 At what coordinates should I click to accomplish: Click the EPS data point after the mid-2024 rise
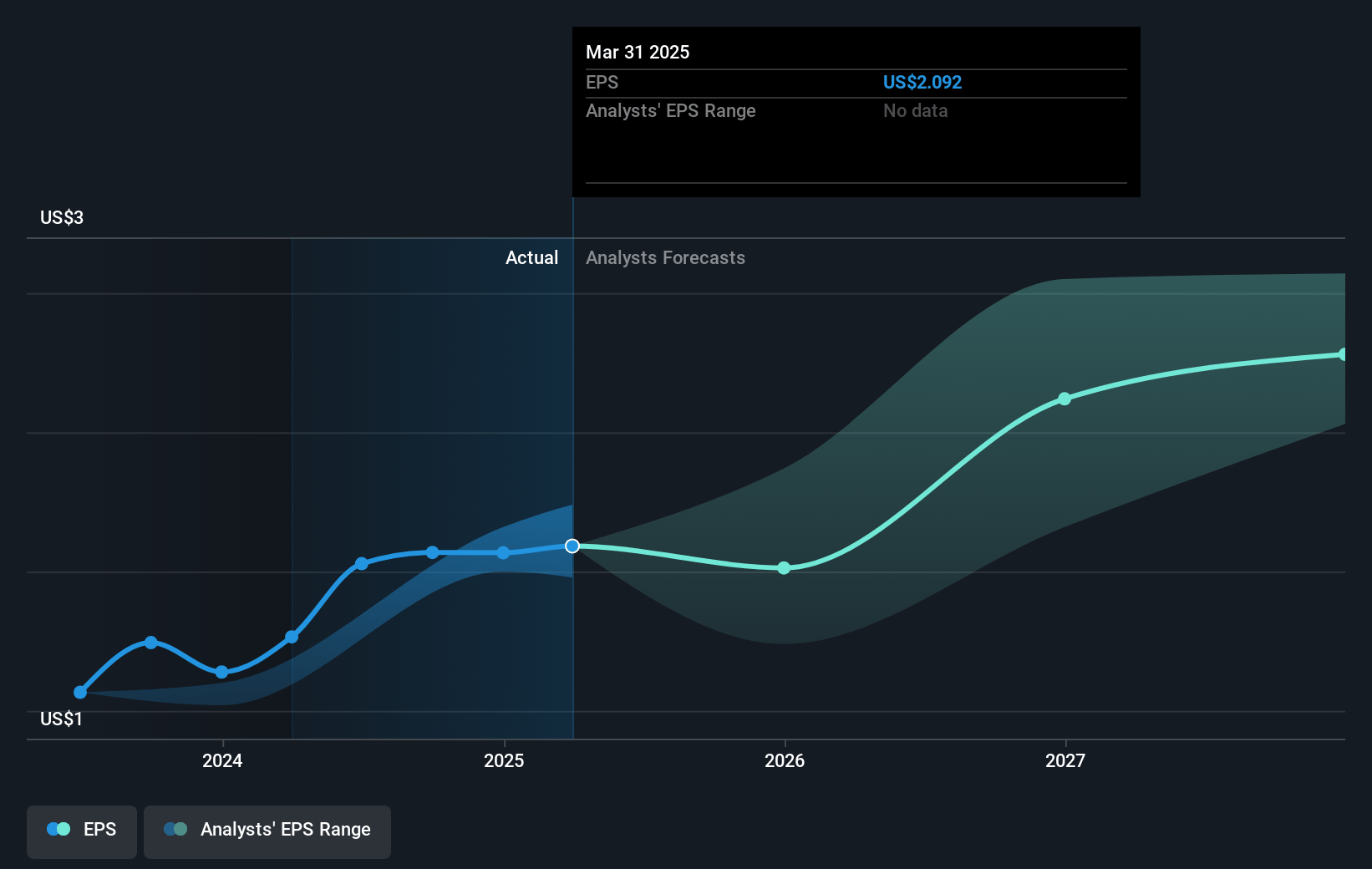tap(362, 564)
